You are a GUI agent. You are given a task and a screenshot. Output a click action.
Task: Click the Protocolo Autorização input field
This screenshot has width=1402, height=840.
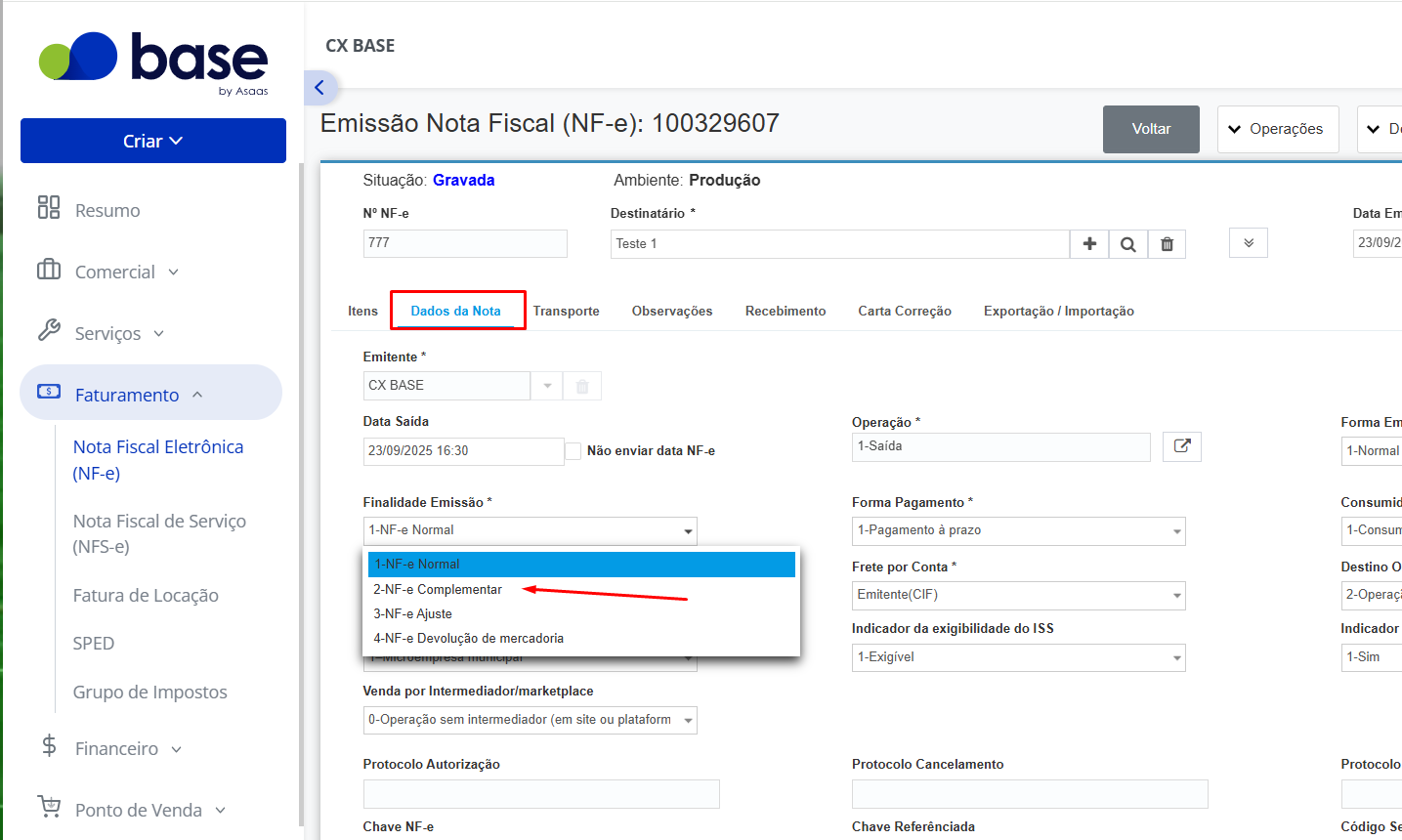[x=541, y=794]
